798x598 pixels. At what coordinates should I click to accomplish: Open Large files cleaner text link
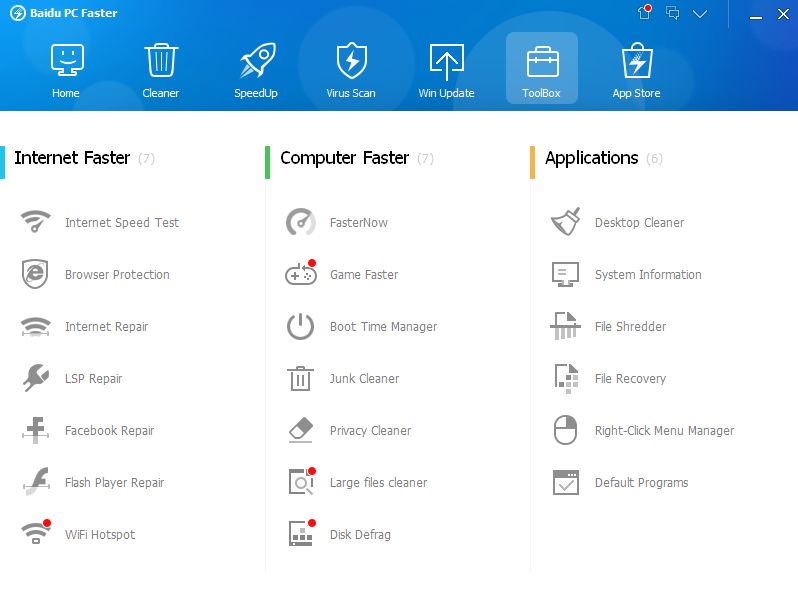(378, 482)
